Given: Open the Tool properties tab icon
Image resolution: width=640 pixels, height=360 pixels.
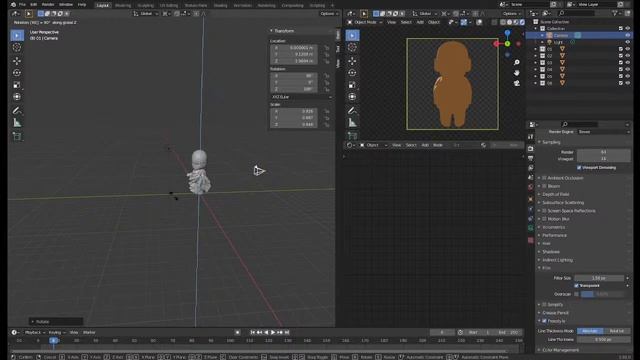Looking at the screenshot, I should point(531,137).
